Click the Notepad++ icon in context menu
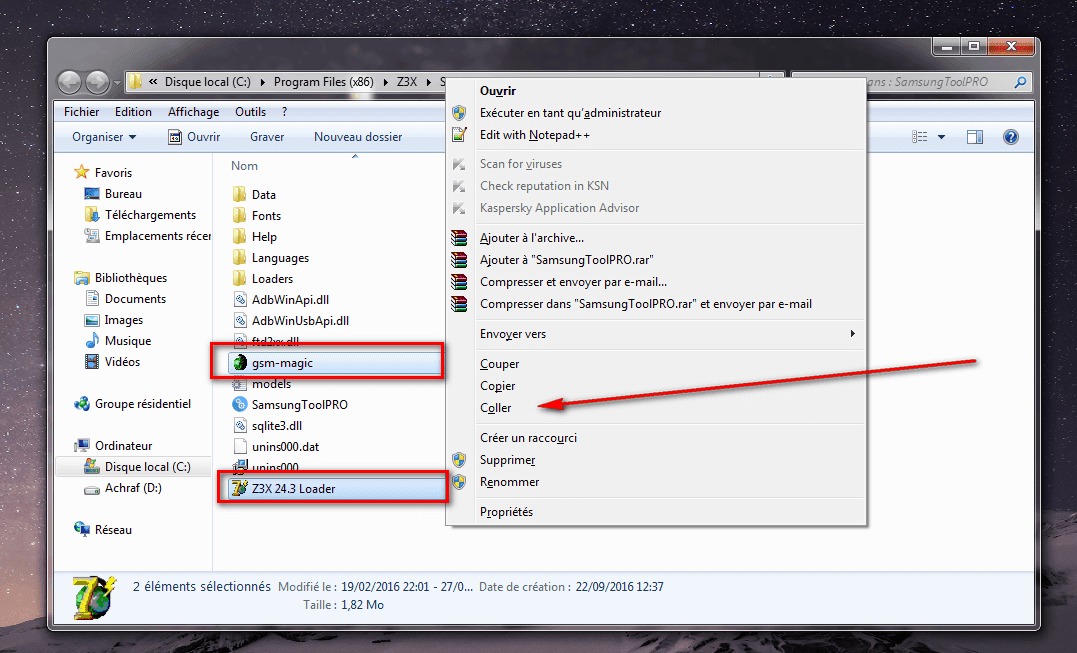Viewport: 1077px width, 653px height. pos(459,135)
